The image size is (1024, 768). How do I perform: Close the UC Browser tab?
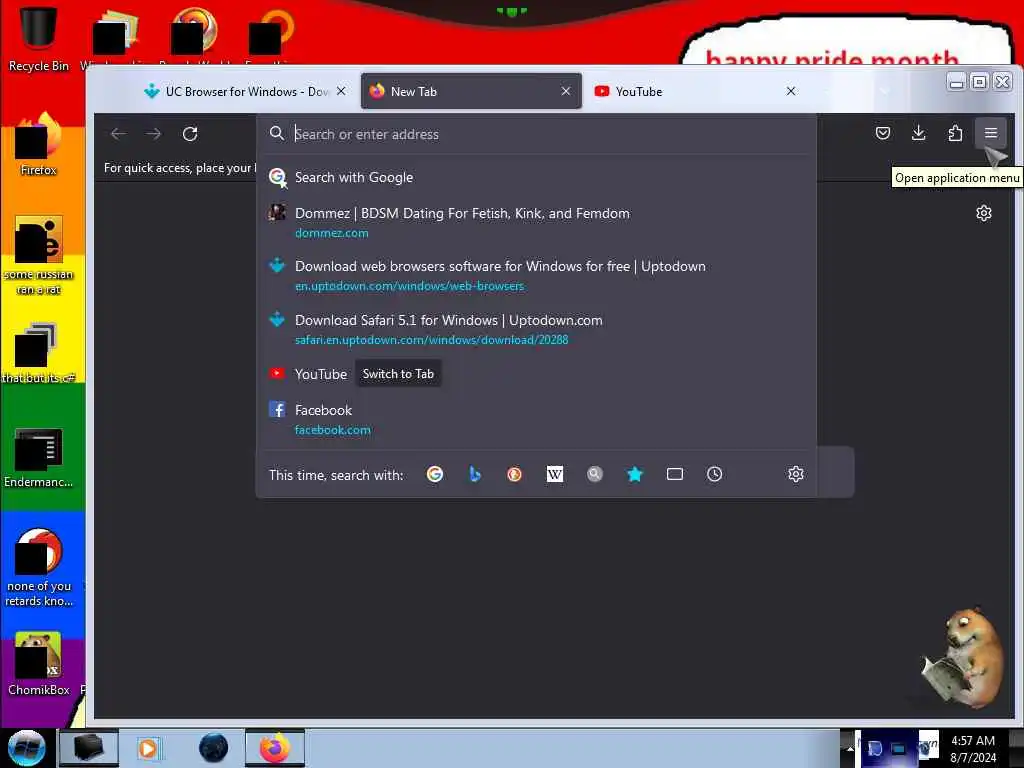(x=341, y=91)
